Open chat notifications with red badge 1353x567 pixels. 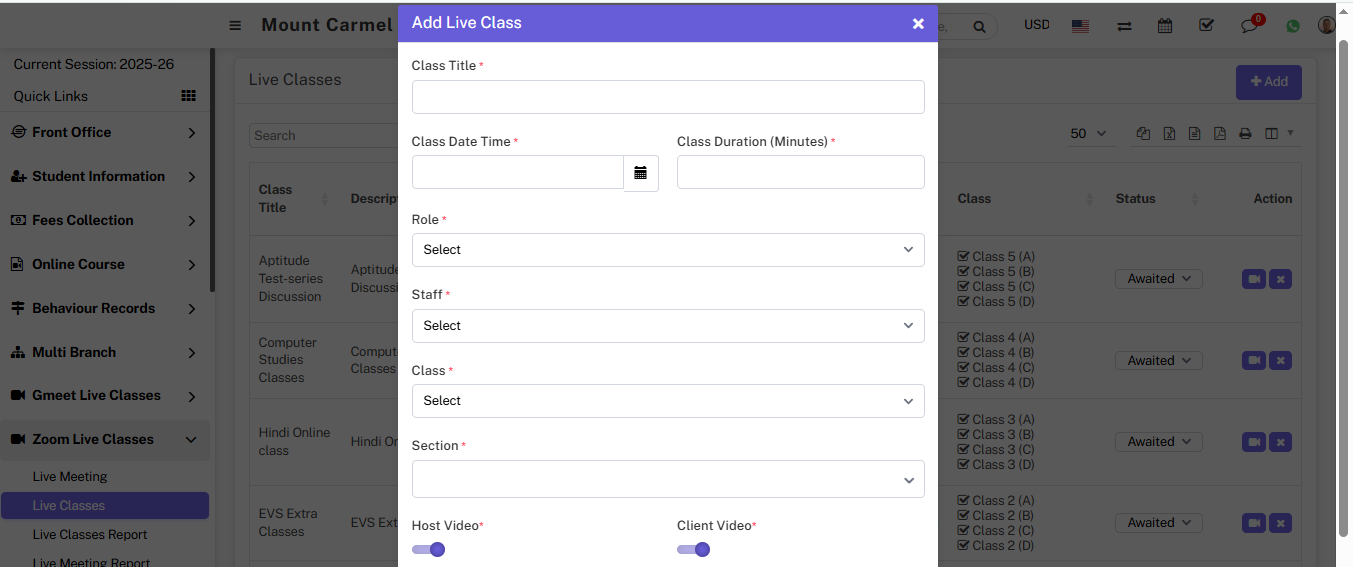(x=1250, y=26)
